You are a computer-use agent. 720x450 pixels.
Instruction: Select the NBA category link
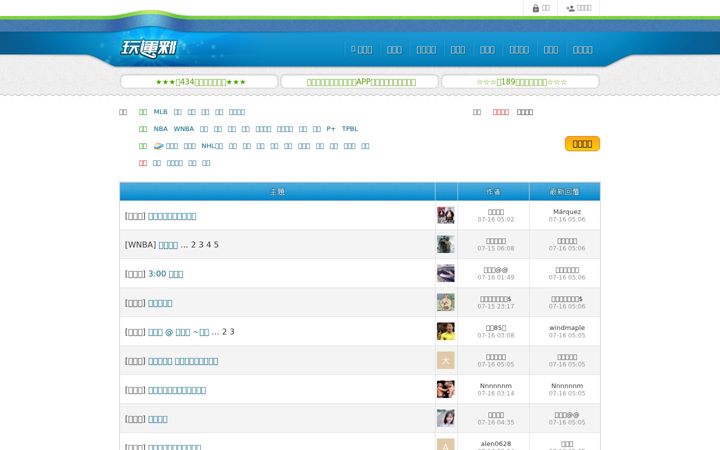click(x=160, y=129)
